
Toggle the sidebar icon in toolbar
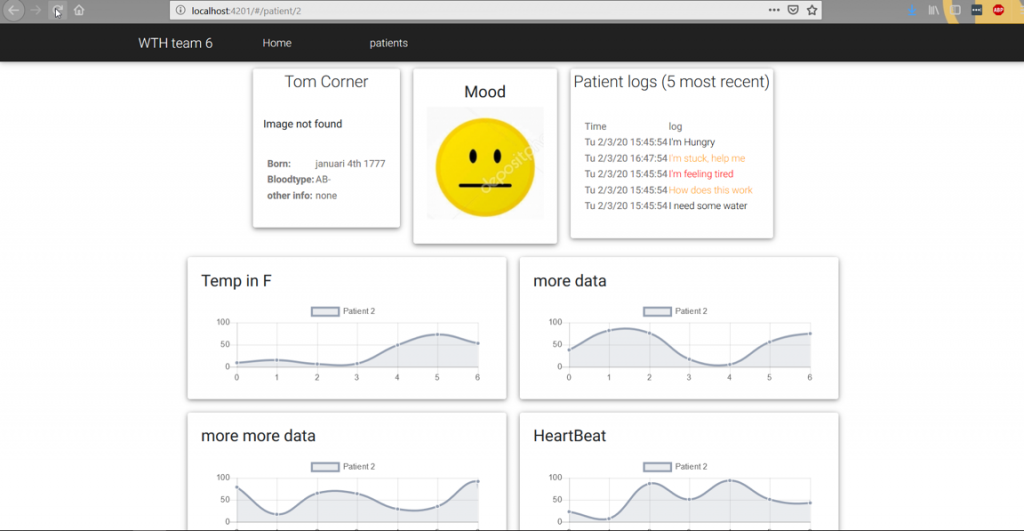click(x=955, y=10)
